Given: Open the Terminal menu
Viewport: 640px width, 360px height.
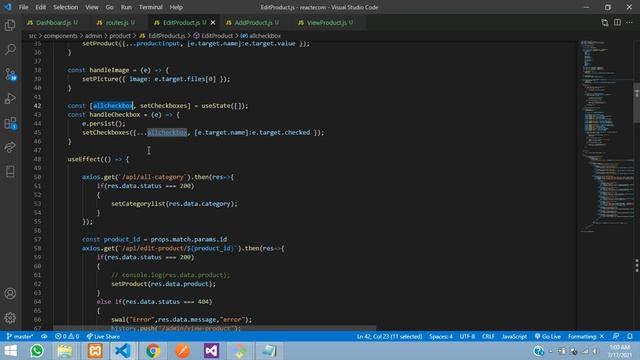Looking at the screenshot, I should 151,7.
